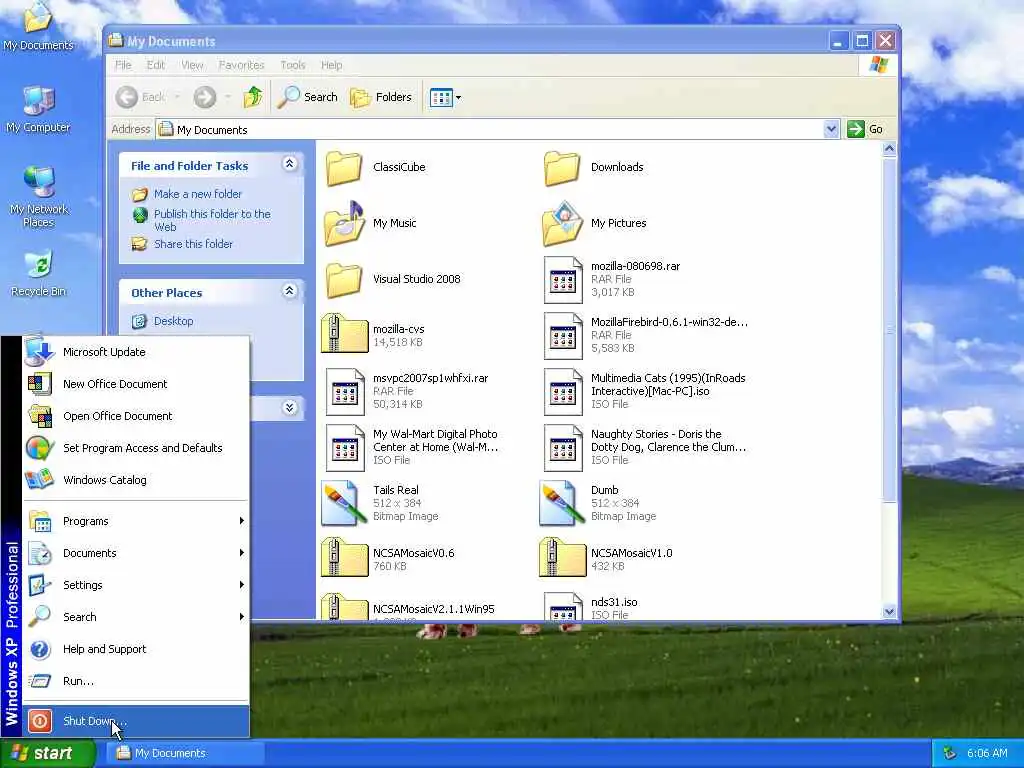Open the View menu
The height and width of the screenshot is (768, 1024).
[192, 65]
